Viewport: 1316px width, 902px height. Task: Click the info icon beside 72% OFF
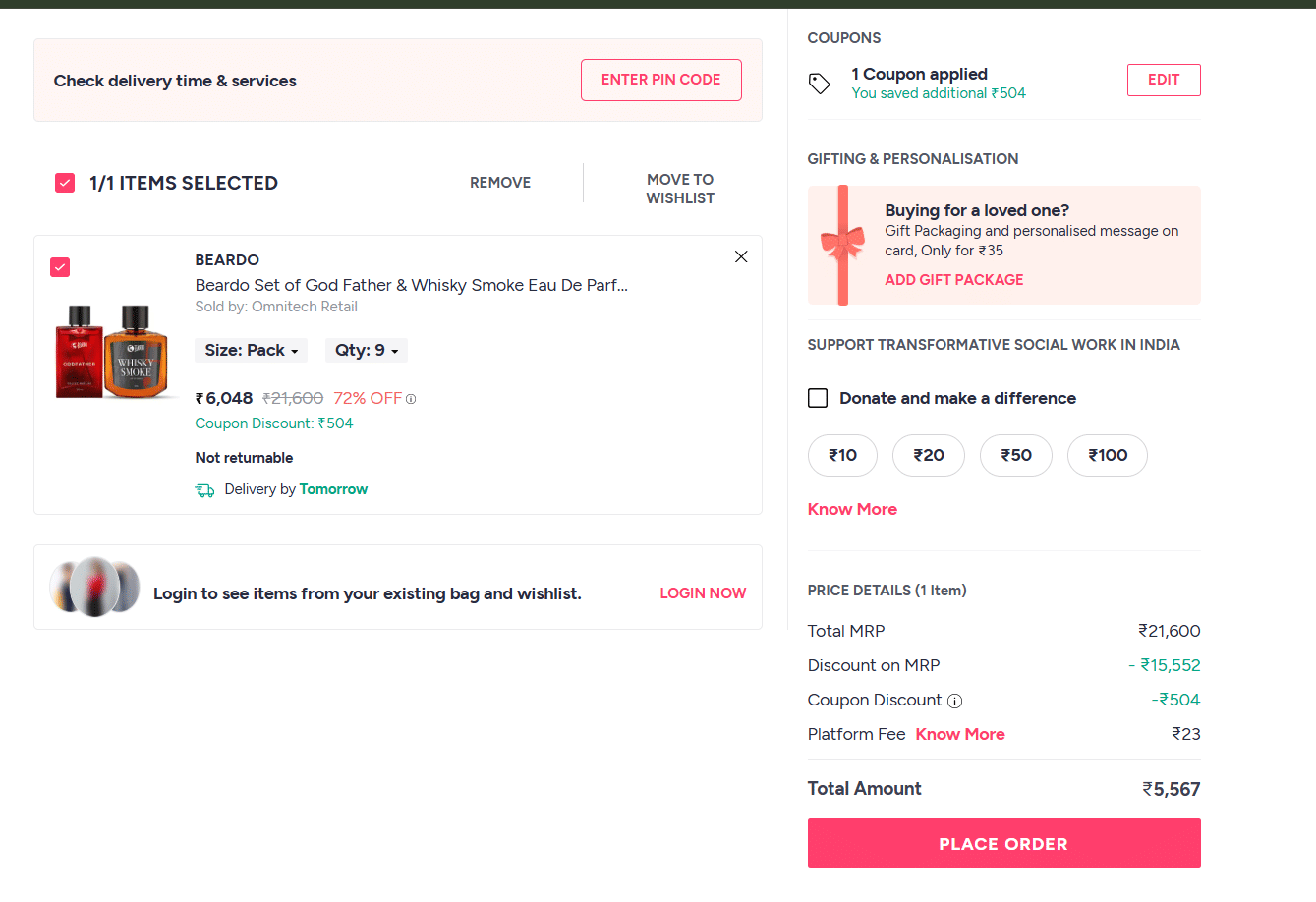pyautogui.click(x=411, y=399)
